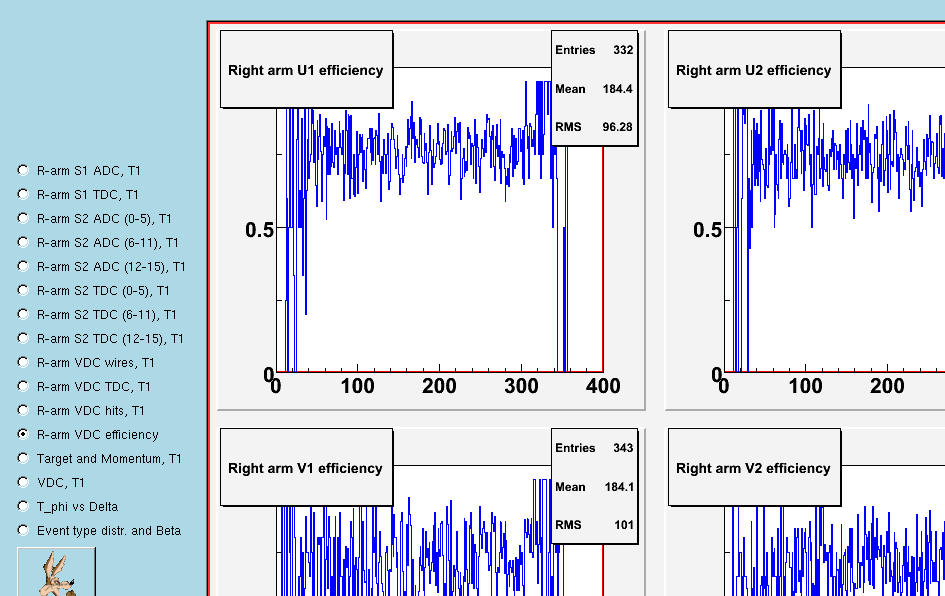Click the U1 plot x-axis label 400
This screenshot has height=596, width=945.
pyautogui.click(x=603, y=386)
